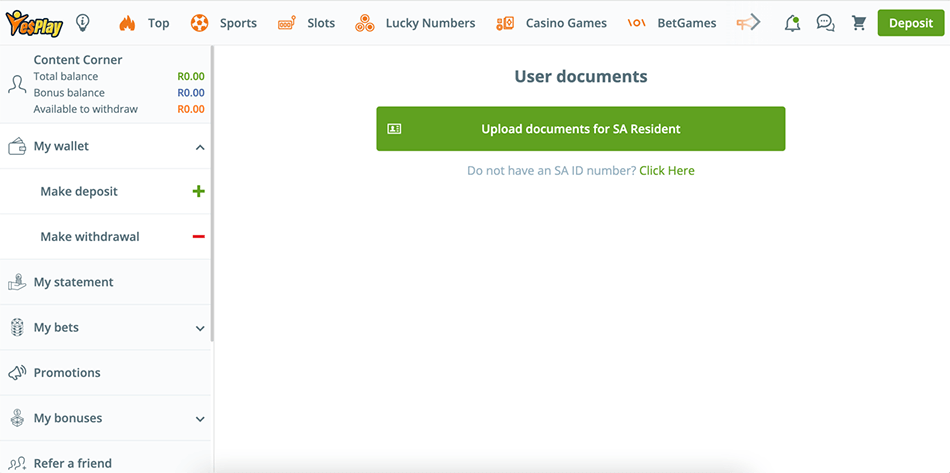
Task: Open the Slots menu item
Action: point(321,24)
